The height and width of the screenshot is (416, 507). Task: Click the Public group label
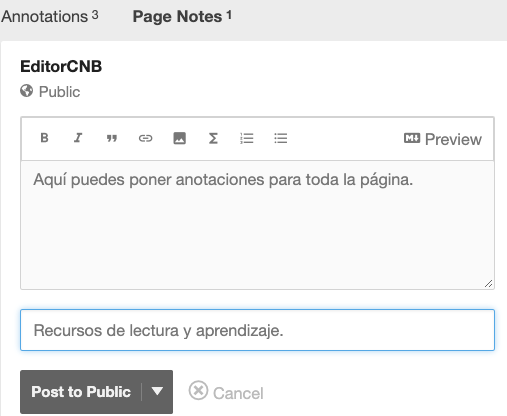tap(59, 92)
